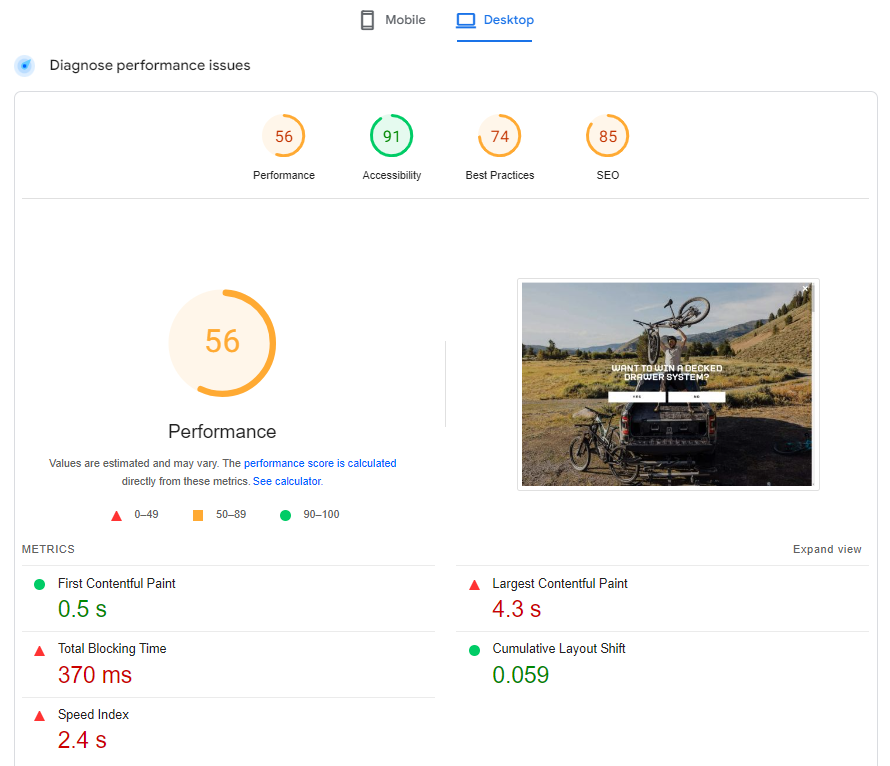This screenshot has width=890, height=766.
Task: Select the Cumulative Layout Shift metric value
Action: click(520, 675)
